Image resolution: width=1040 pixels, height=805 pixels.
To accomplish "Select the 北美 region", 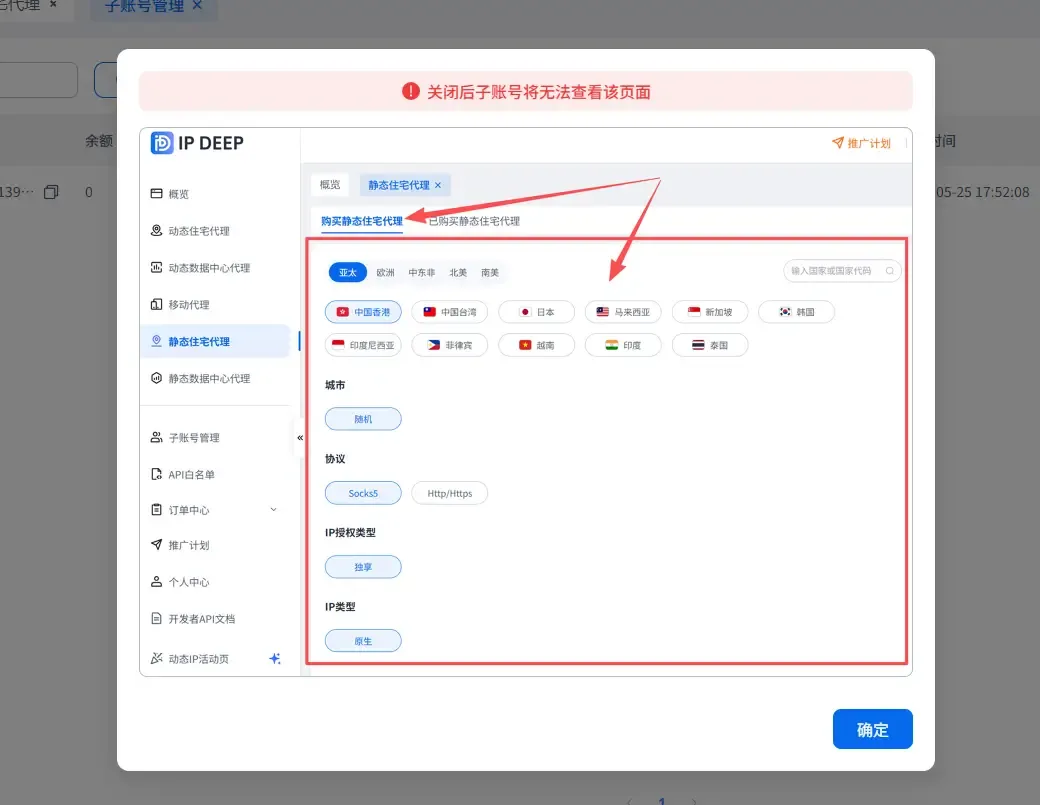I will (x=458, y=273).
